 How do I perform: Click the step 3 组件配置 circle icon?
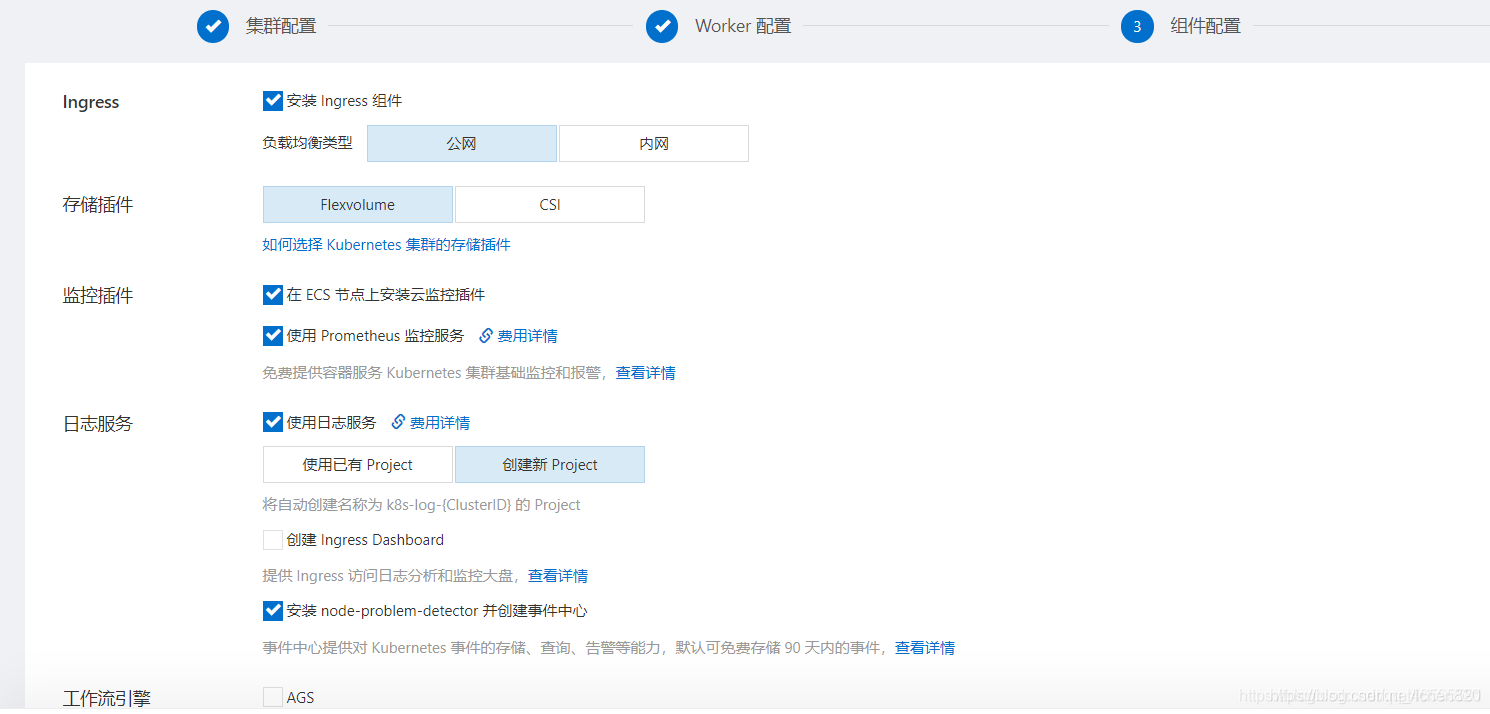pos(1137,26)
